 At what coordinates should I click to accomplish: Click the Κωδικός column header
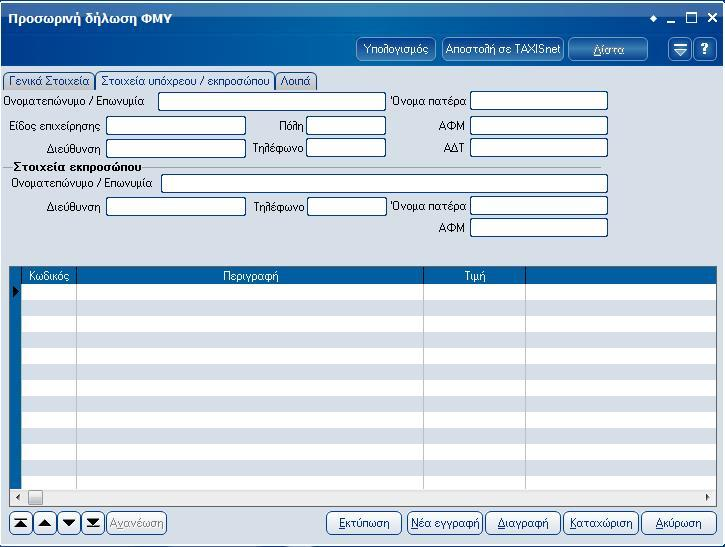pos(49,276)
